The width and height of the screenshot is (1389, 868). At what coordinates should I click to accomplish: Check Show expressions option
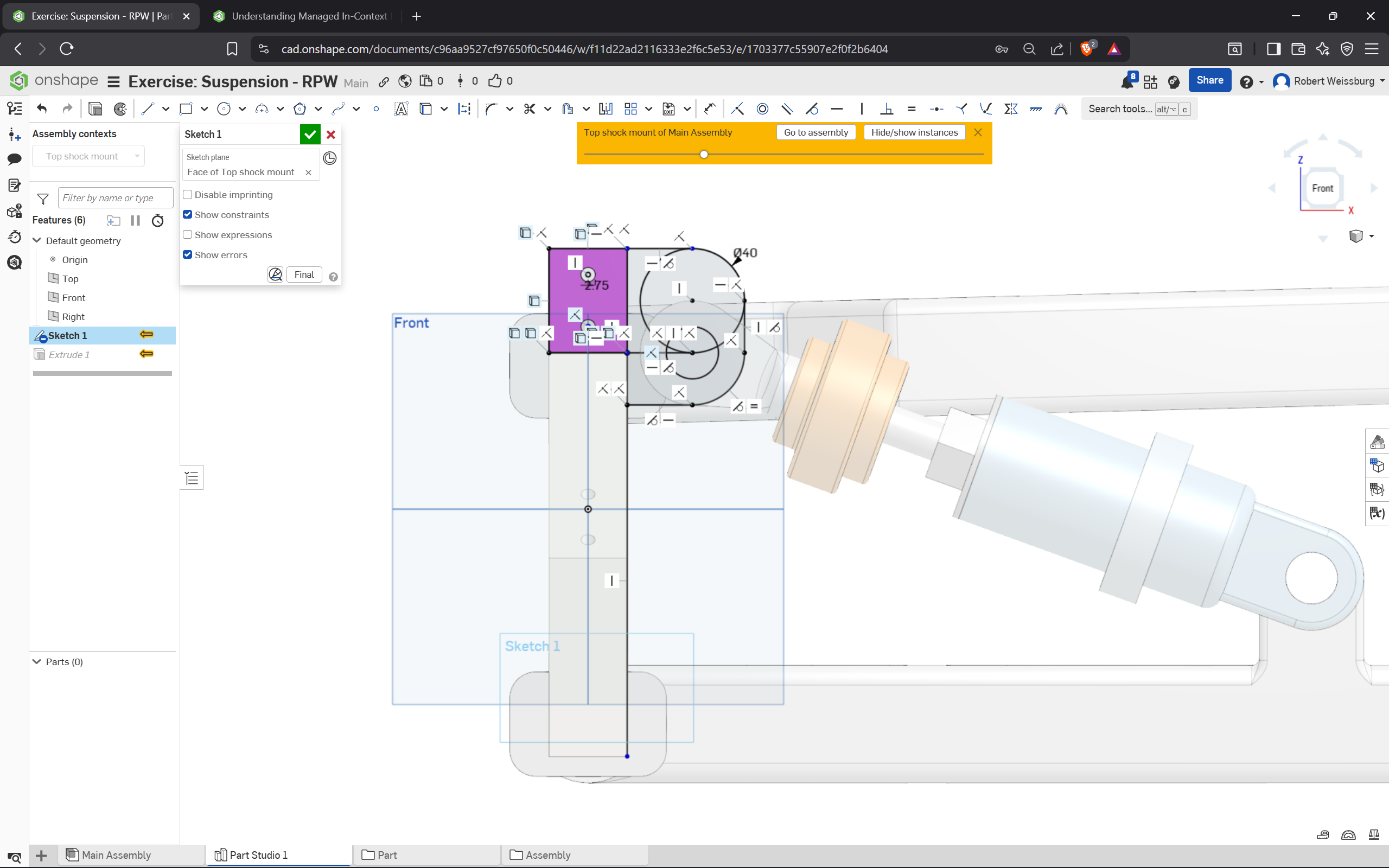tap(188, 235)
